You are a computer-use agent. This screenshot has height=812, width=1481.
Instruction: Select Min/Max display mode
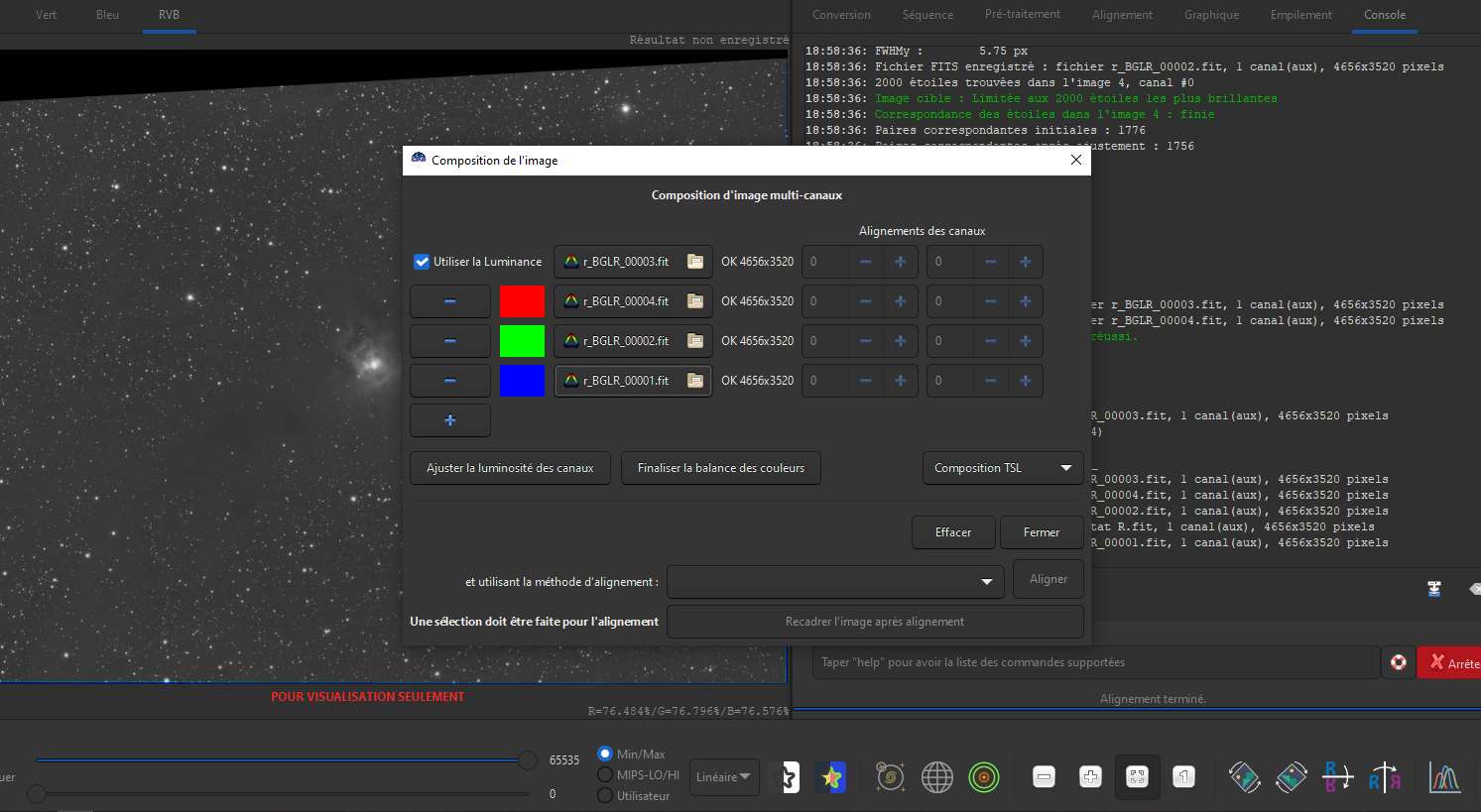point(605,754)
